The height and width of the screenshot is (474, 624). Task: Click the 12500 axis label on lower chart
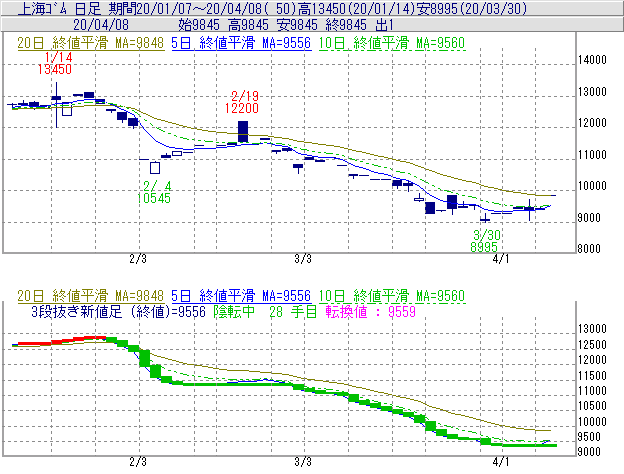[x=592, y=345]
